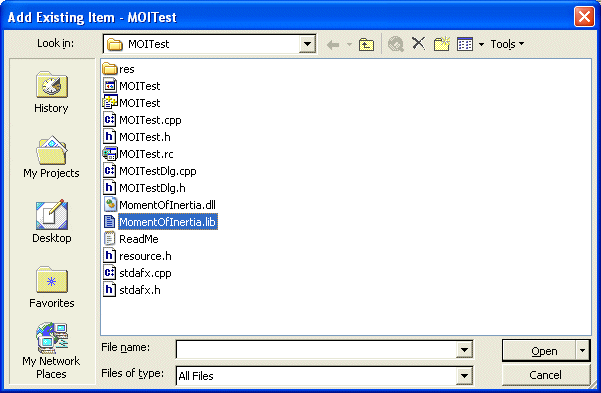
Task: Go to Desktop location
Action: (51, 222)
